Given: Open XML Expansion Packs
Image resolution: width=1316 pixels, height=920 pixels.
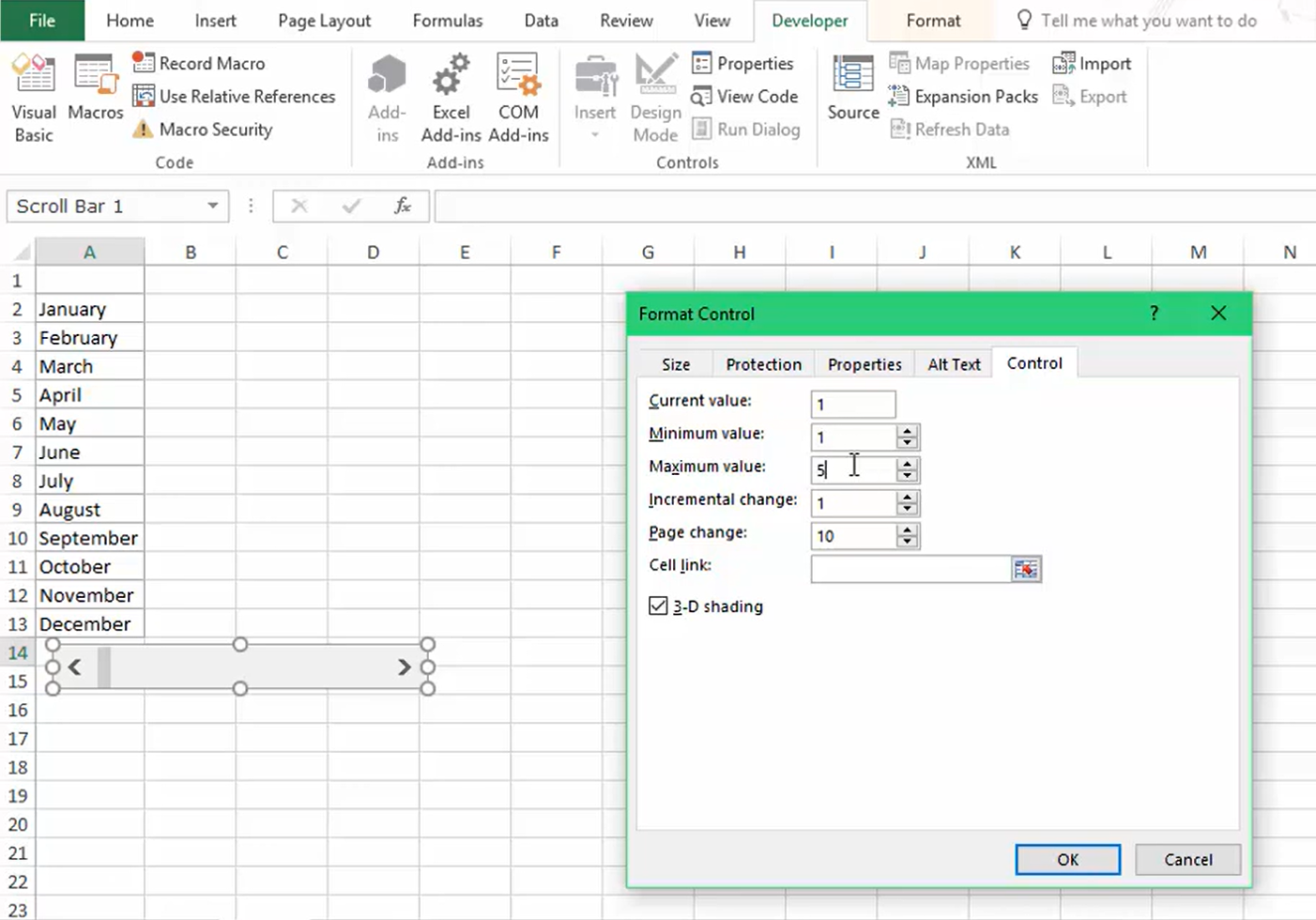Looking at the screenshot, I should (963, 96).
